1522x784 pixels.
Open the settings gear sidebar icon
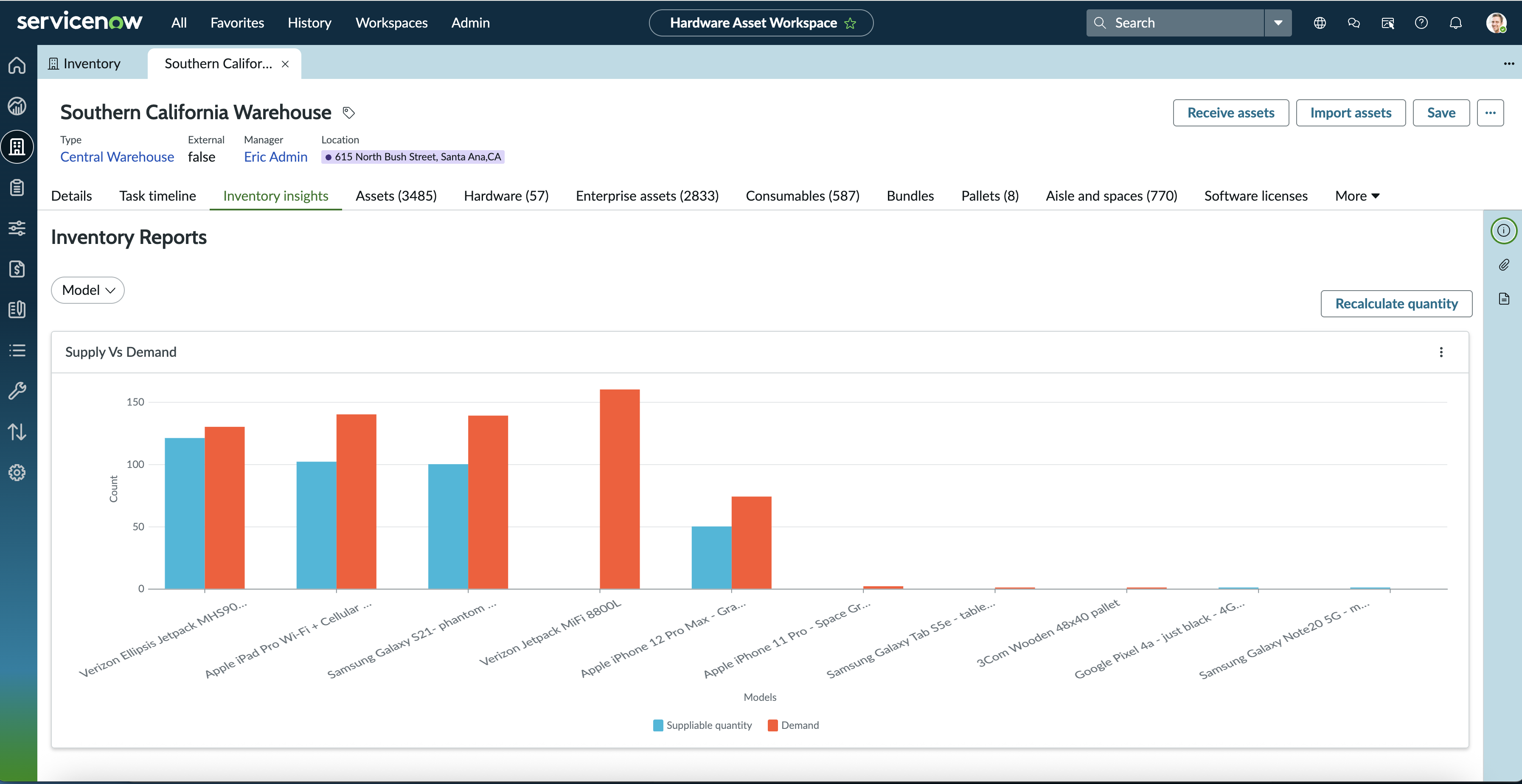(x=17, y=472)
